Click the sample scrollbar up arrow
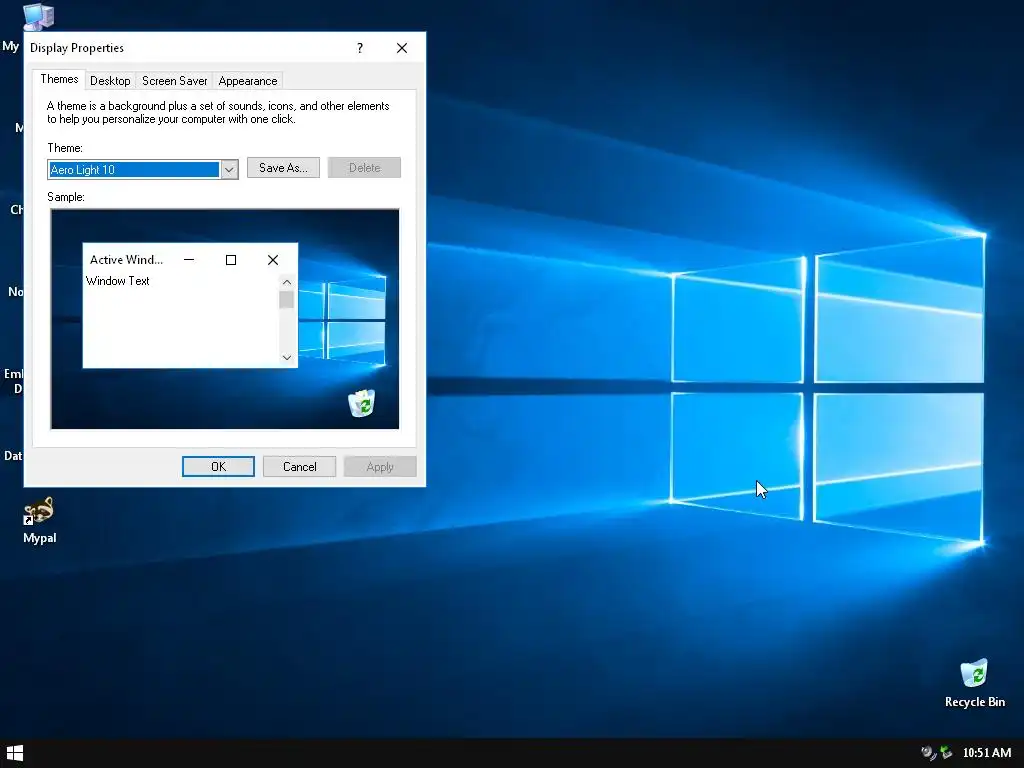 point(287,282)
